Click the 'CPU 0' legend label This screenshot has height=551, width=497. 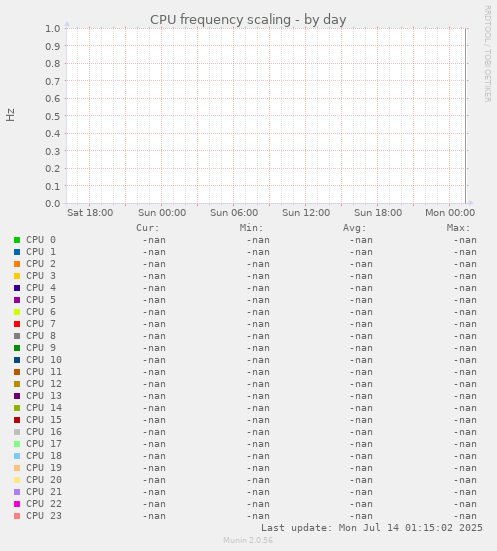(41, 240)
